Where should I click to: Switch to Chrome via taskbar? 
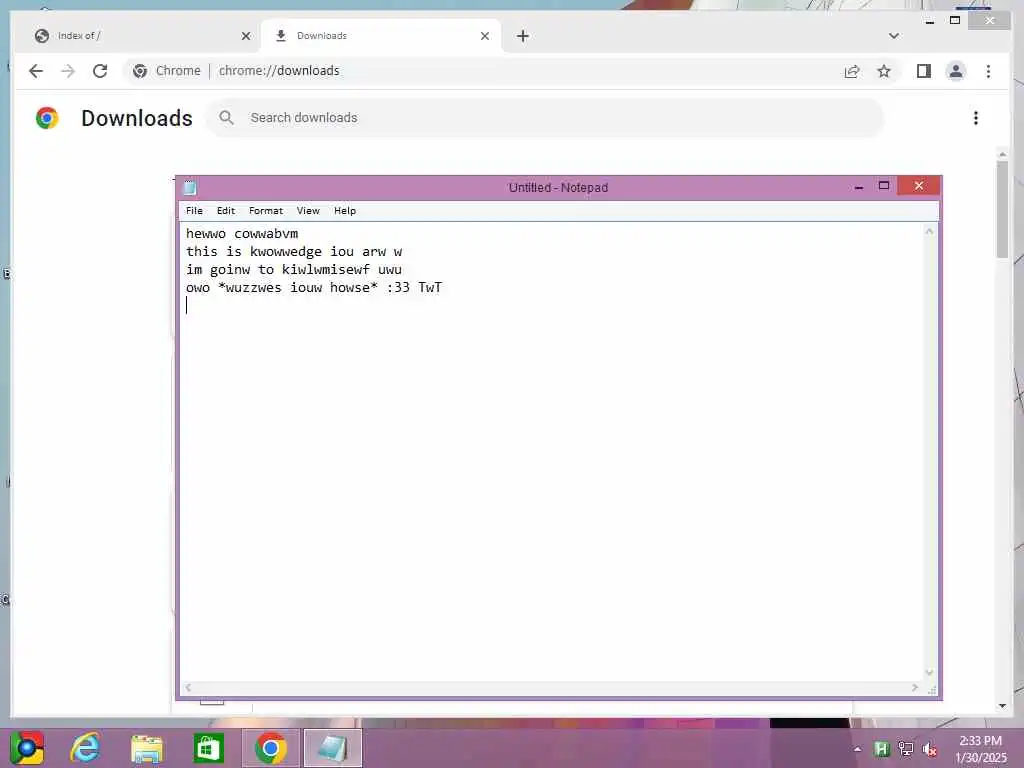point(270,748)
